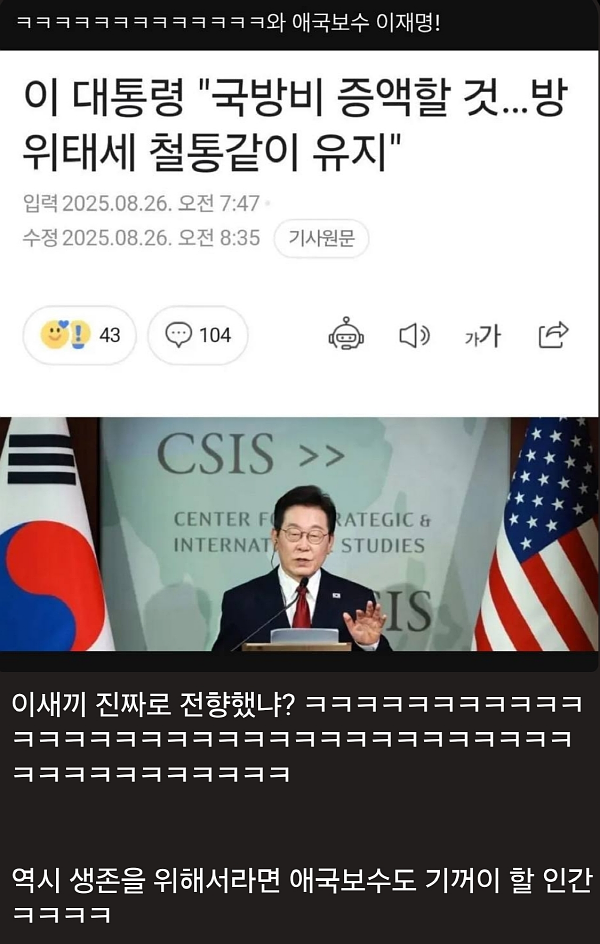This screenshot has height=944, width=600.
Task: Tap the speaker icon to listen
Action: tap(414, 335)
